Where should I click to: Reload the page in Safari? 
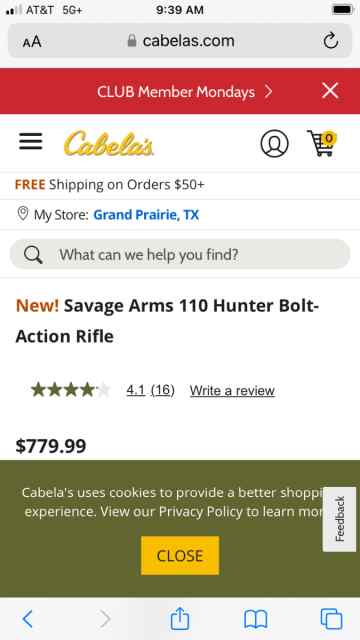330,41
